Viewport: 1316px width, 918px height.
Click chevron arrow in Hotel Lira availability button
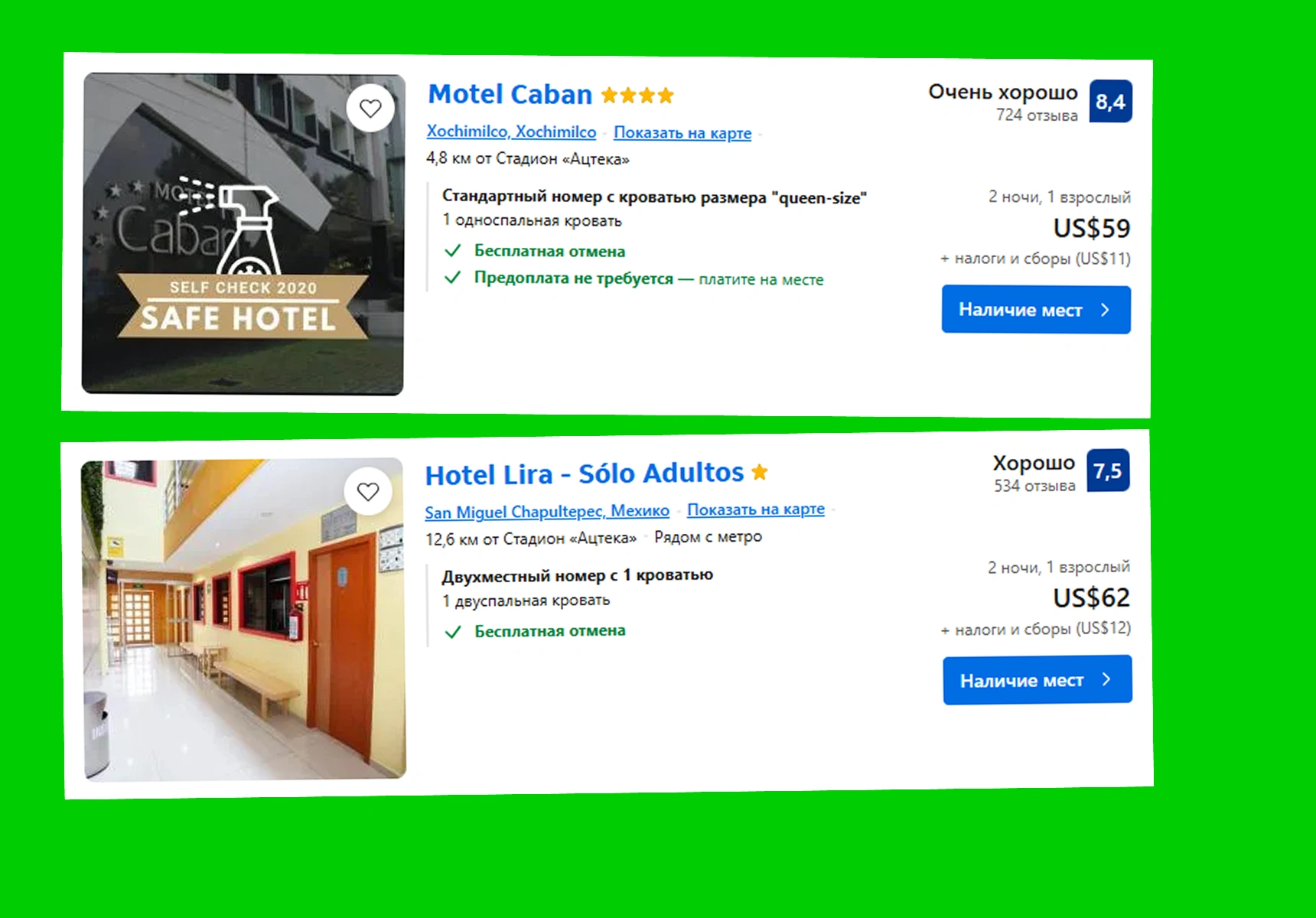[x=1106, y=679]
